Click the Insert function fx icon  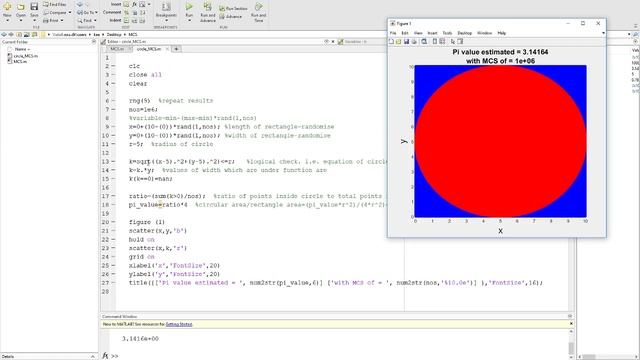click(x=134, y=4)
